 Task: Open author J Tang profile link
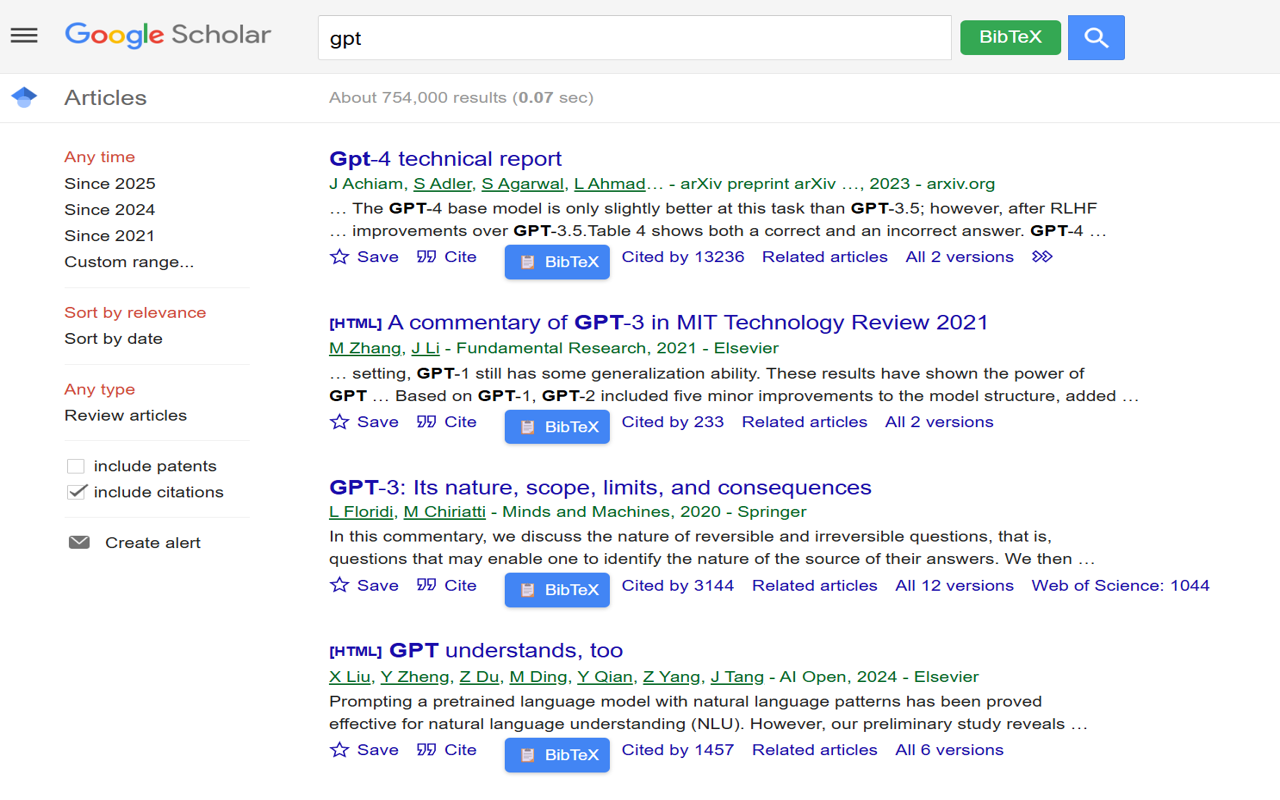click(x=737, y=677)
